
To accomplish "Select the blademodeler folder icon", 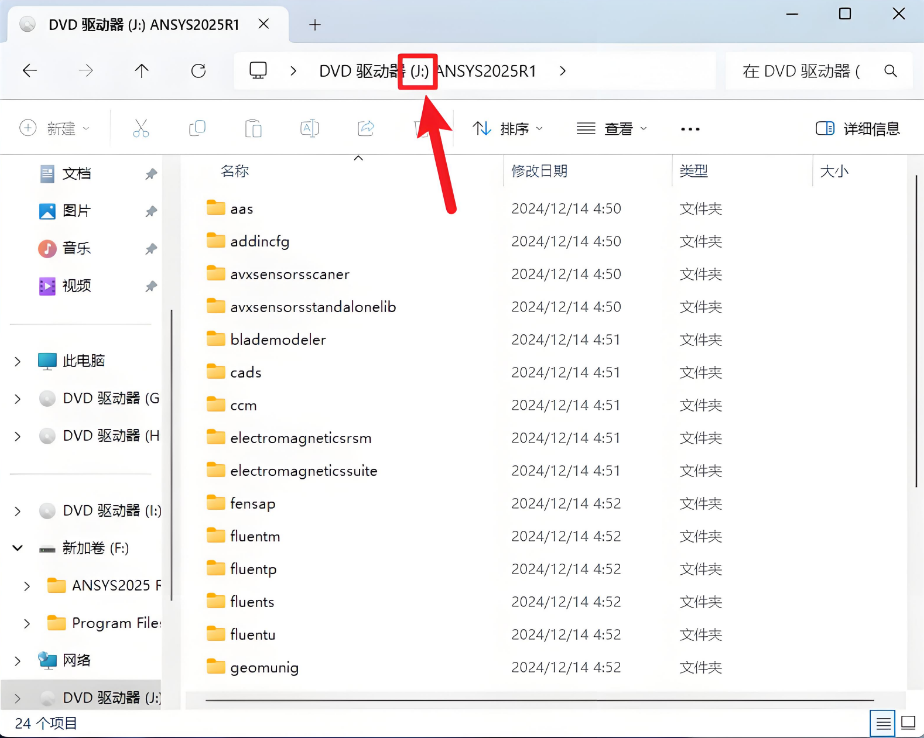I will (216, 339).
